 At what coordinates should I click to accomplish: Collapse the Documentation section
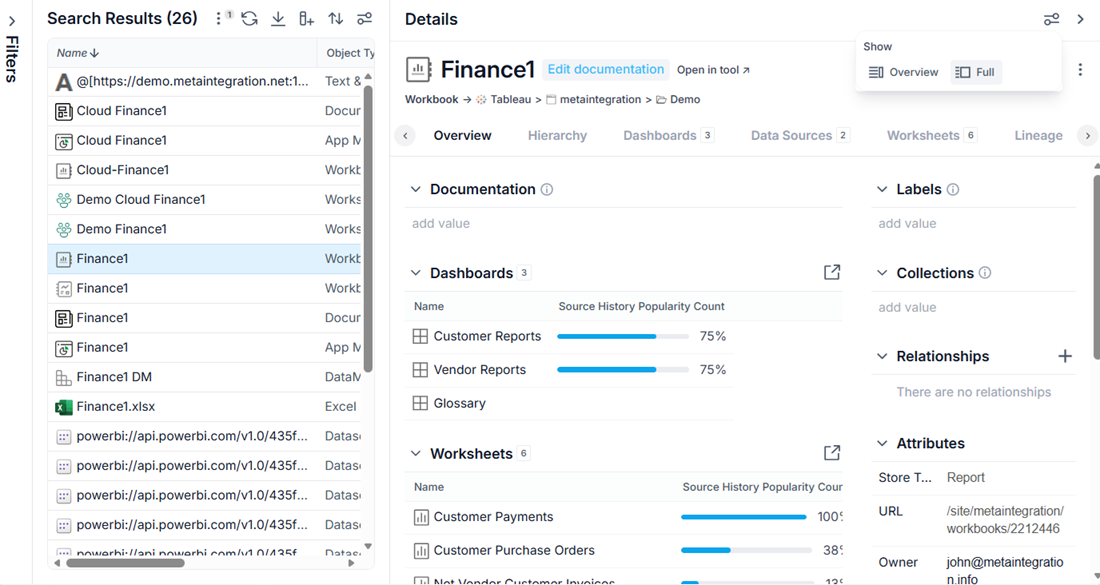pos(416,189)
